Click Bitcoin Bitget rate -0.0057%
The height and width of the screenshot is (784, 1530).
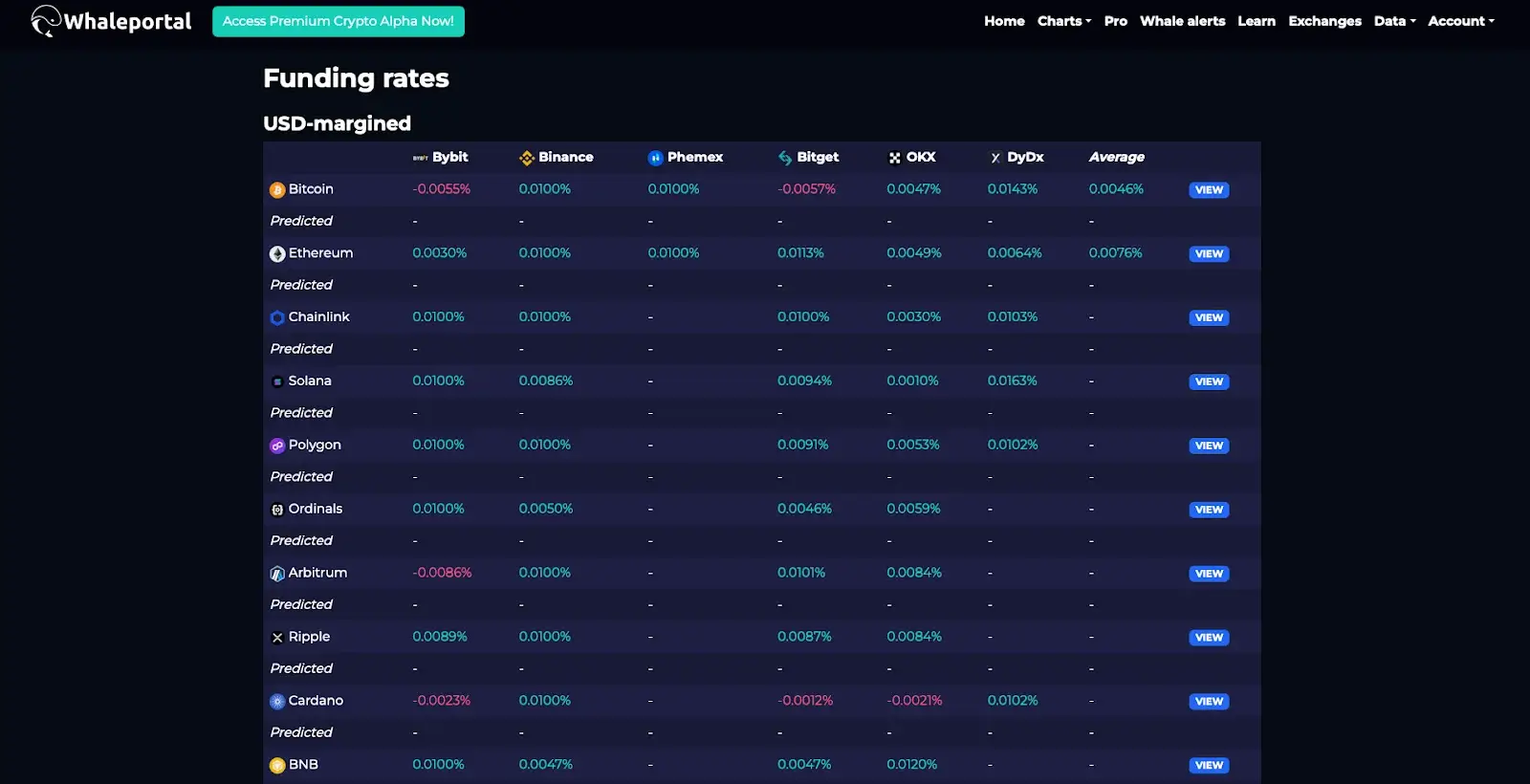coord(806,189)
